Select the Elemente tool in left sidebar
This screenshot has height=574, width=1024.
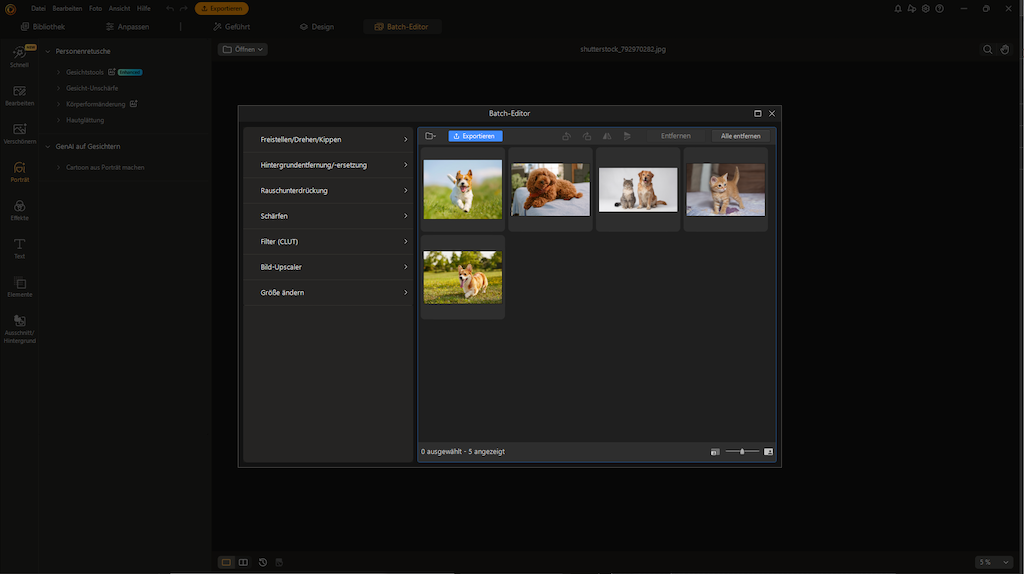pyautogui.click(x=19, y=287)
